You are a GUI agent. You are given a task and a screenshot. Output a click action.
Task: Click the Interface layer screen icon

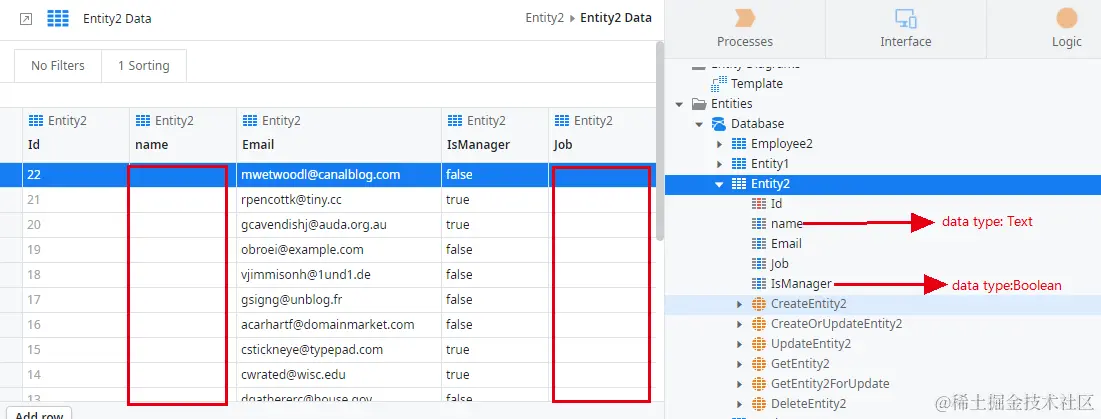pos(905,18)
